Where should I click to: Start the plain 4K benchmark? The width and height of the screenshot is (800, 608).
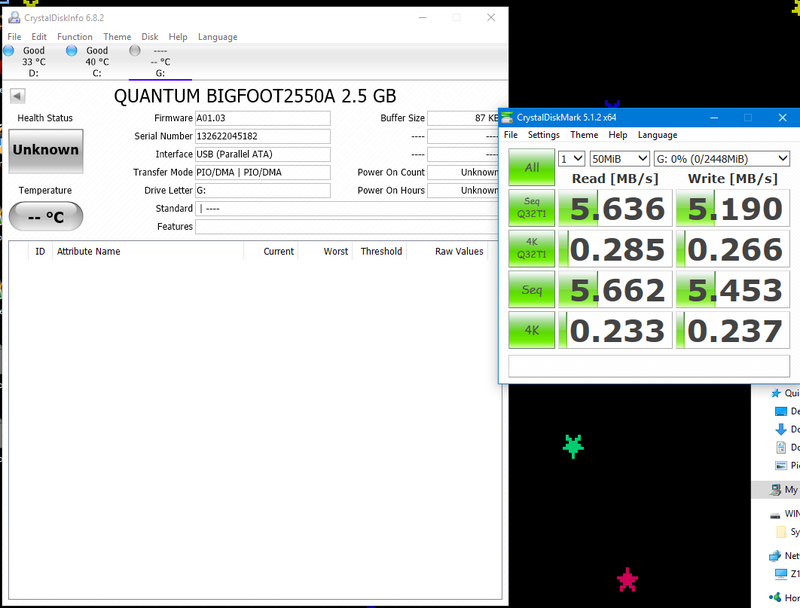532,331
